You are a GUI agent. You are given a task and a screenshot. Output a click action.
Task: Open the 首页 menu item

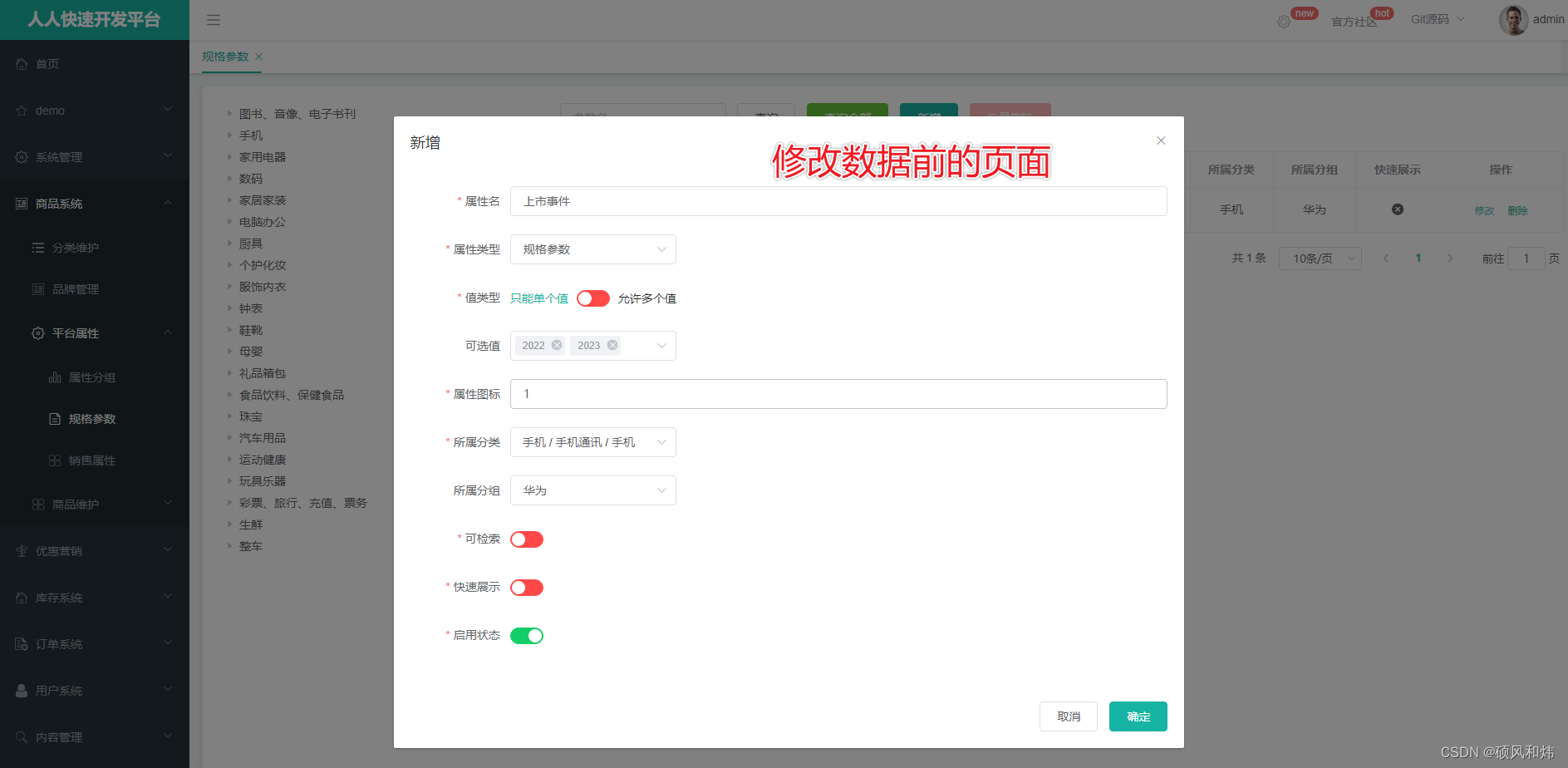[x=95, y=64]
